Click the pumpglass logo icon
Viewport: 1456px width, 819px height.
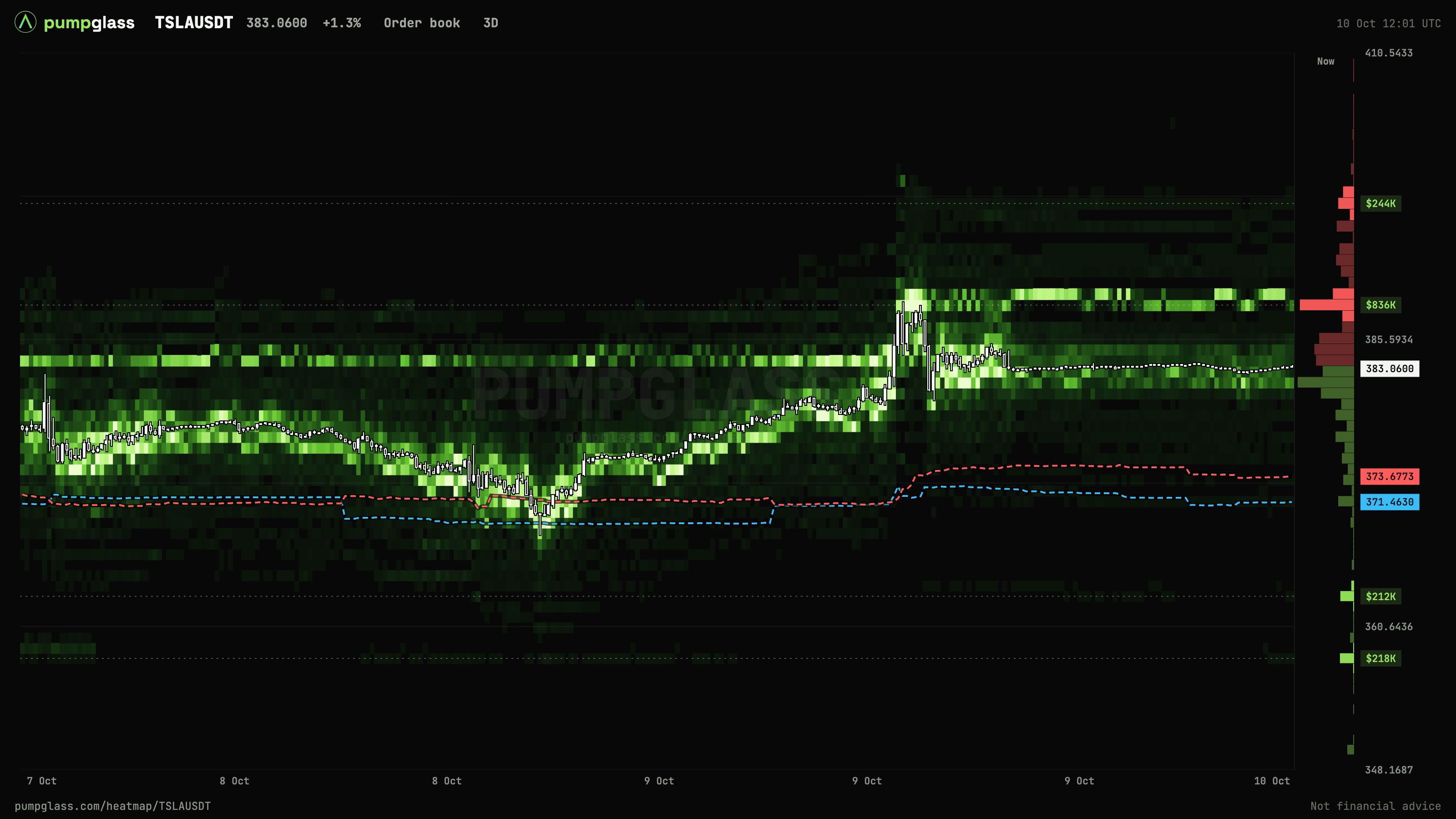(x=25, y=23)
